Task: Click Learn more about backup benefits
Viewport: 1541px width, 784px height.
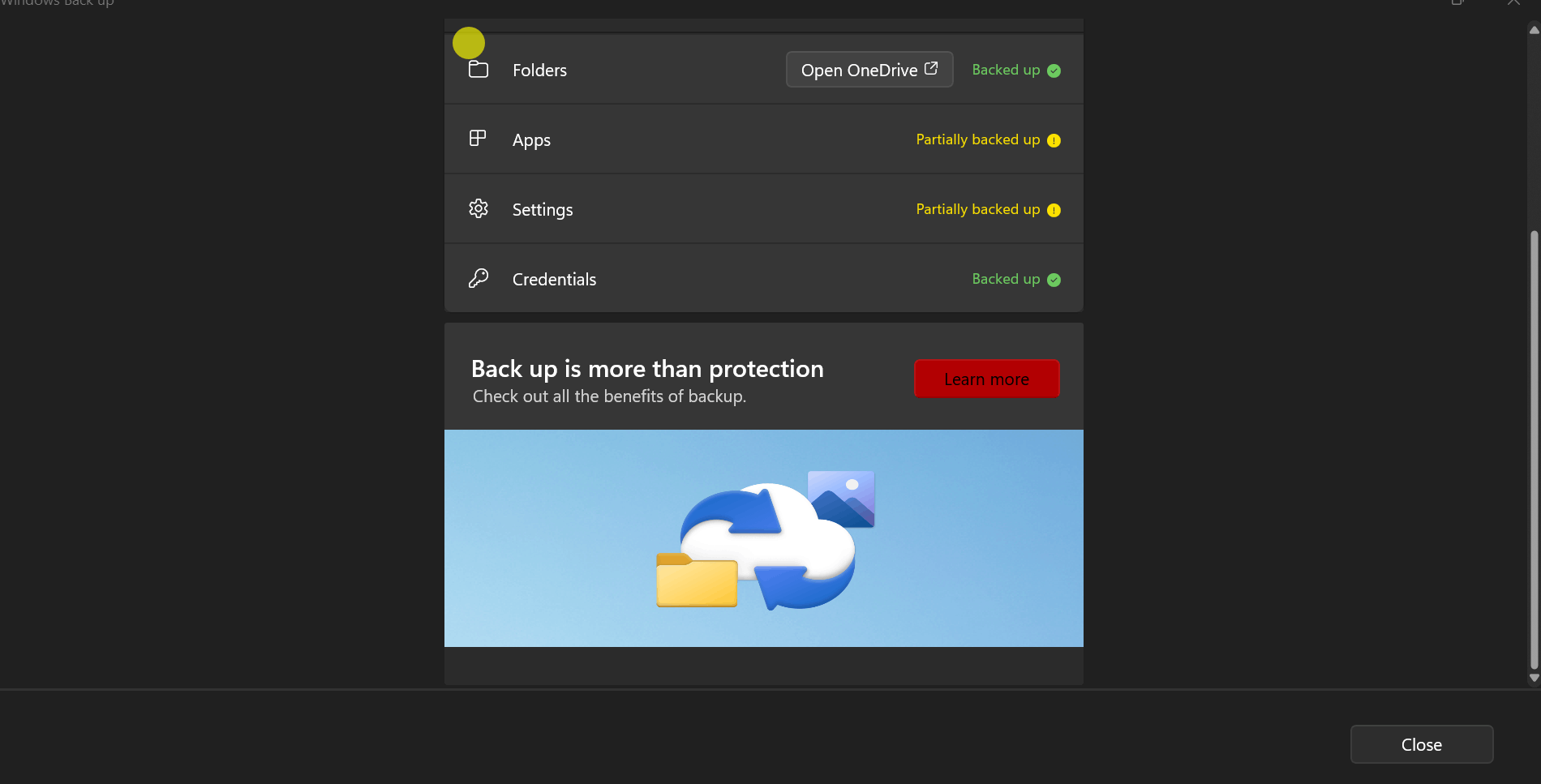Action: tap(986, 379)
